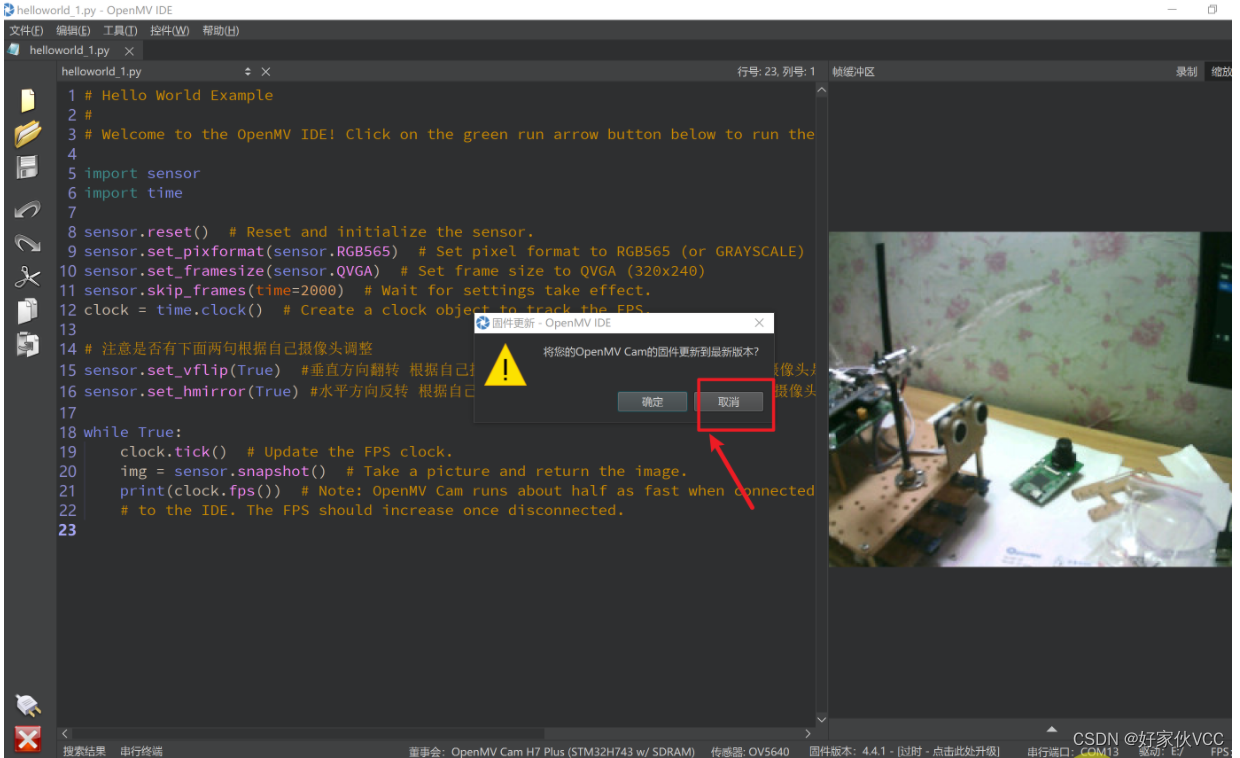Click the Paste icon in left toolbar
The height and width of the screenshot is (758, 1240).
[x=27, y=344]
